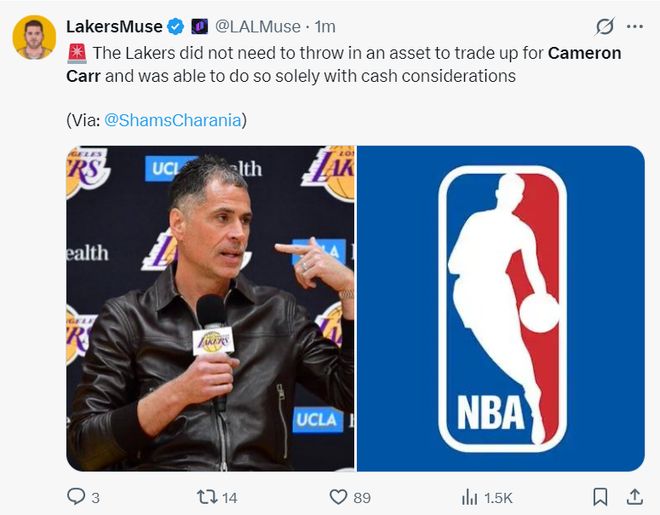Open view analytics bar chart icon
The width and height of the screenshot is (660, 515).
pyautogui.click(x=470, y=497)
